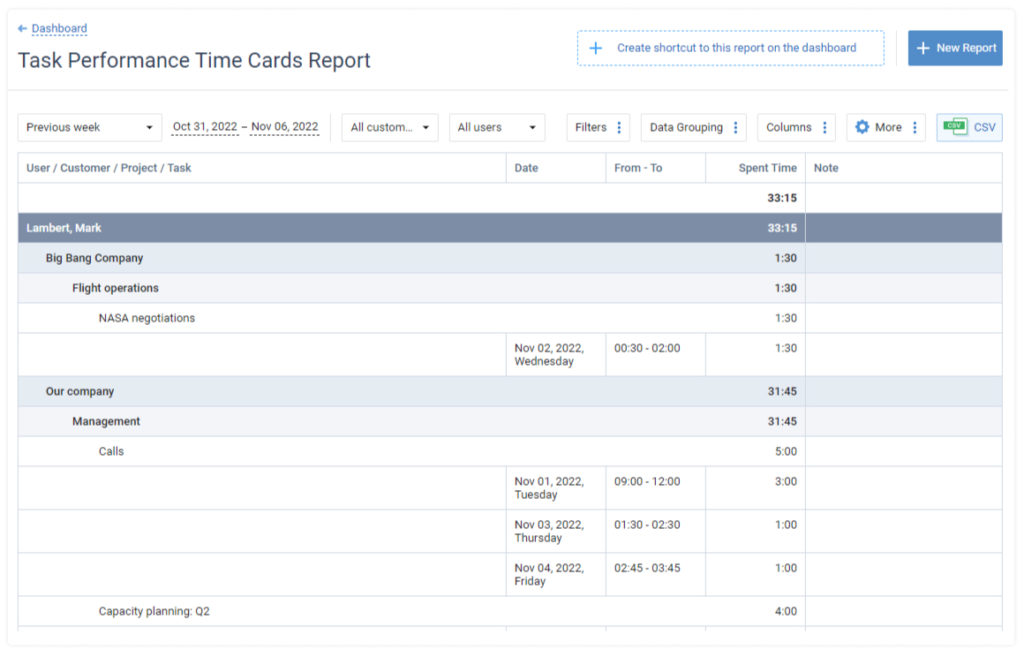1024x657 pixels.
Task: Open the Data Grouping three-dot menu
Action: 736,127
